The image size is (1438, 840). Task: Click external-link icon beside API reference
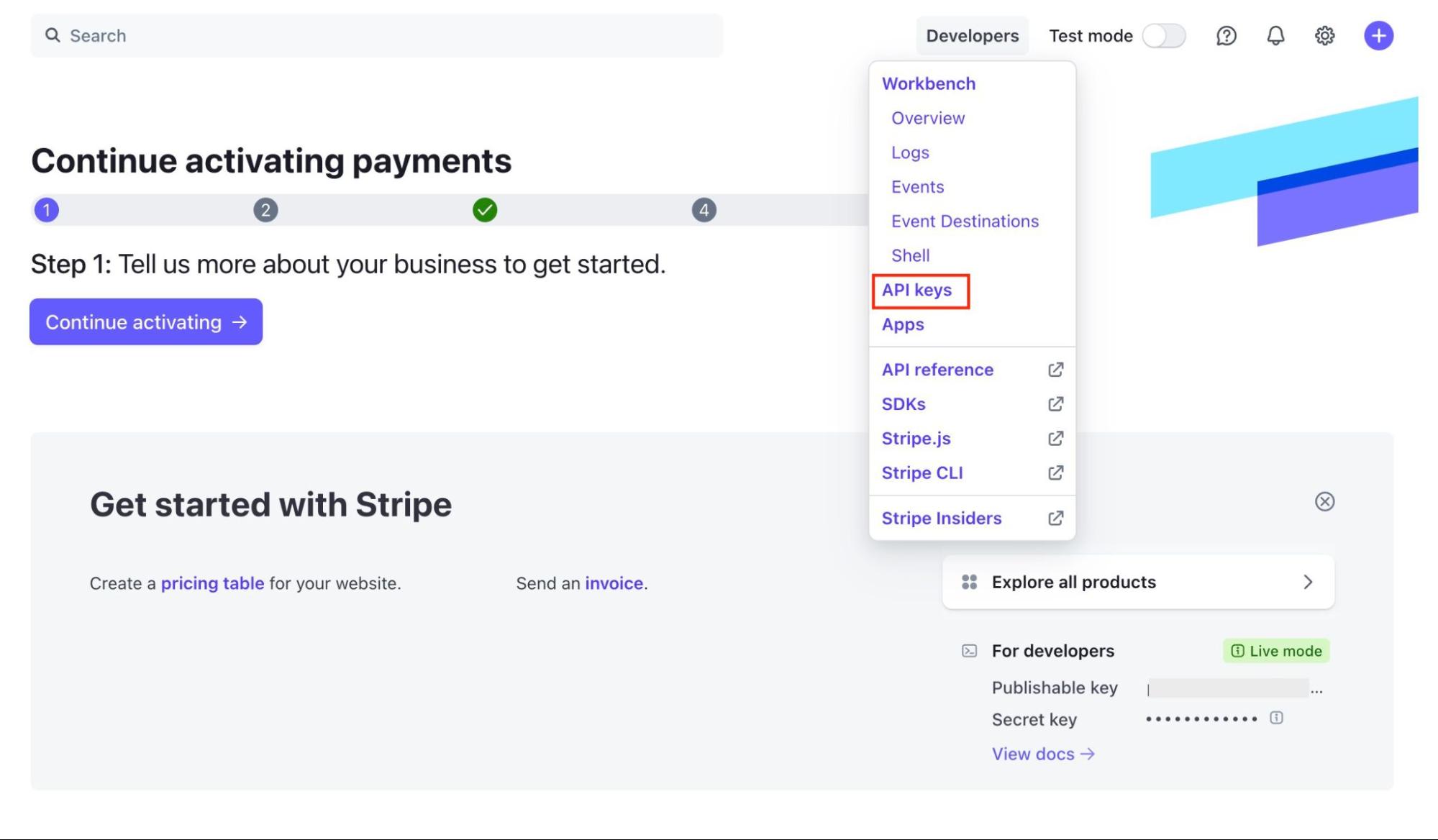coord(1055,370)
